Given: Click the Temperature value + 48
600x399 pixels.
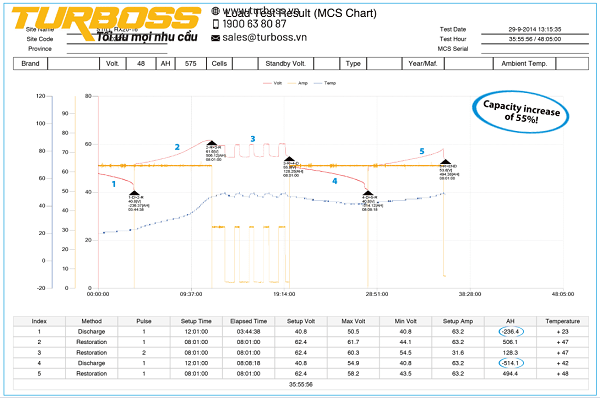Looking at the screenshot, I should point(562,373).
